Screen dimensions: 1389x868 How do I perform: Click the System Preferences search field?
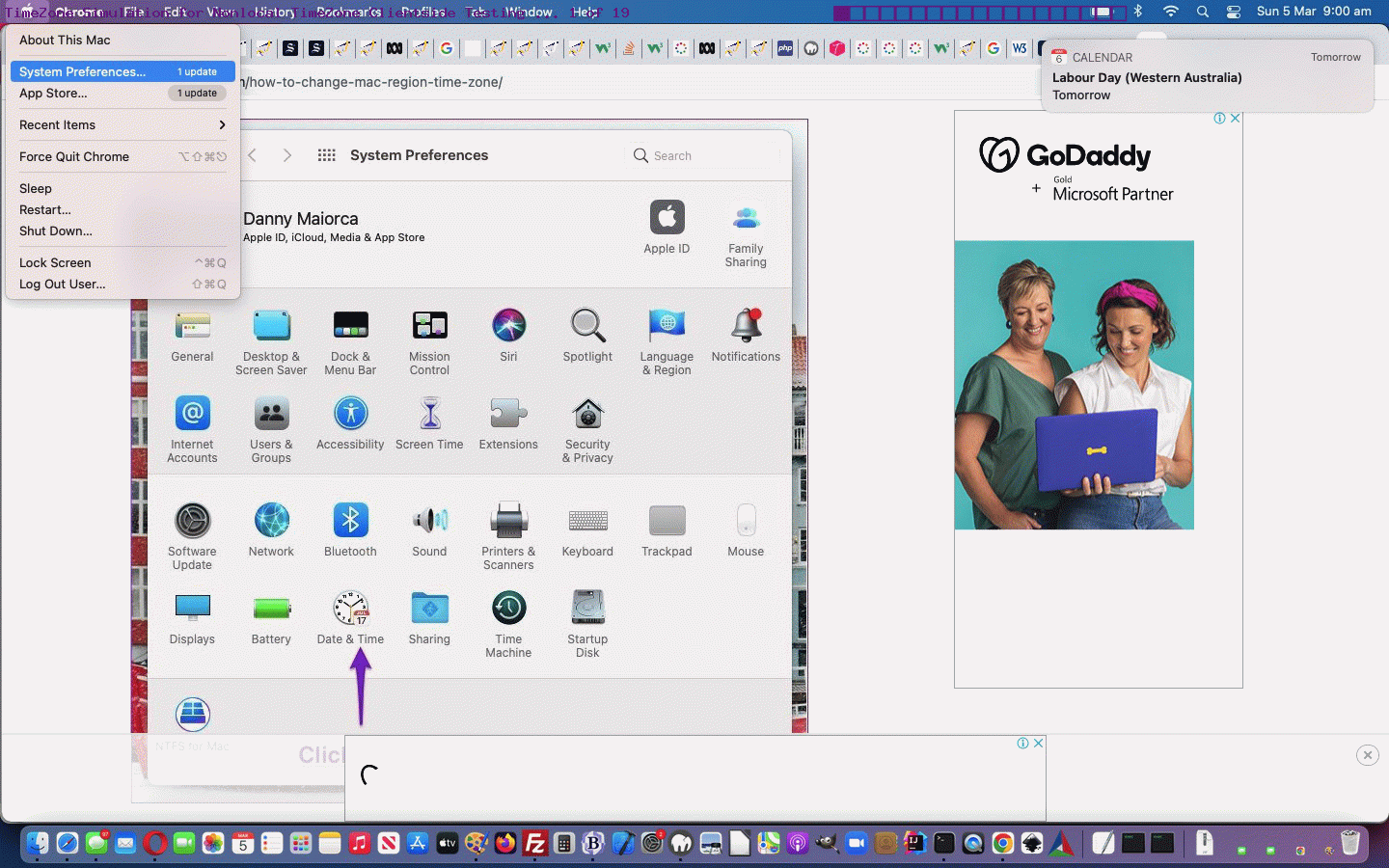702,155
